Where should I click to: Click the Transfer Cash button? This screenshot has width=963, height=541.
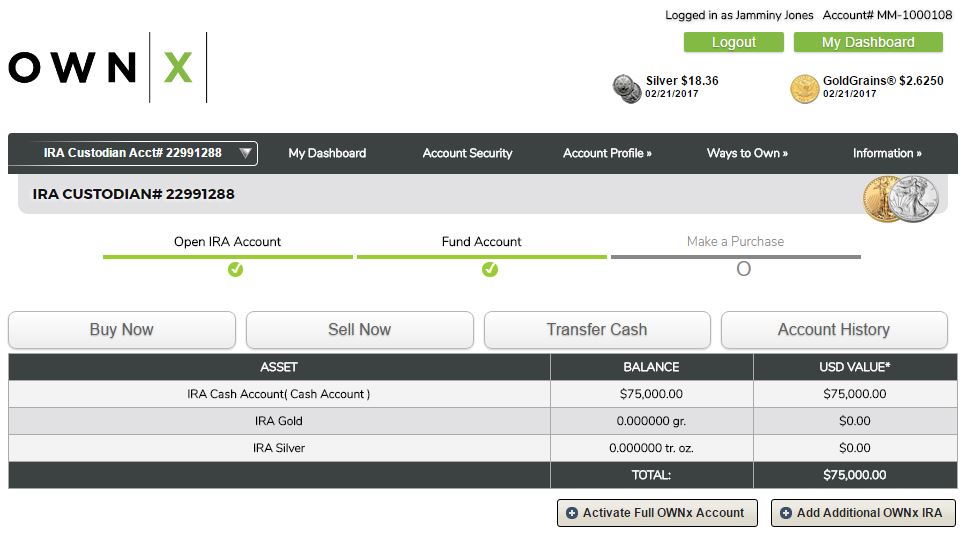click(597, 330)
